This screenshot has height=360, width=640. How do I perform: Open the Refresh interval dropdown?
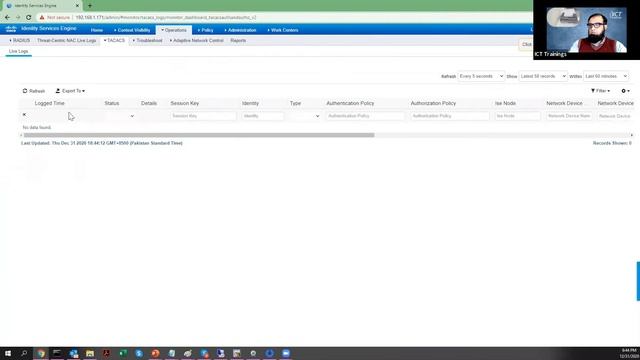pos(481,76)
